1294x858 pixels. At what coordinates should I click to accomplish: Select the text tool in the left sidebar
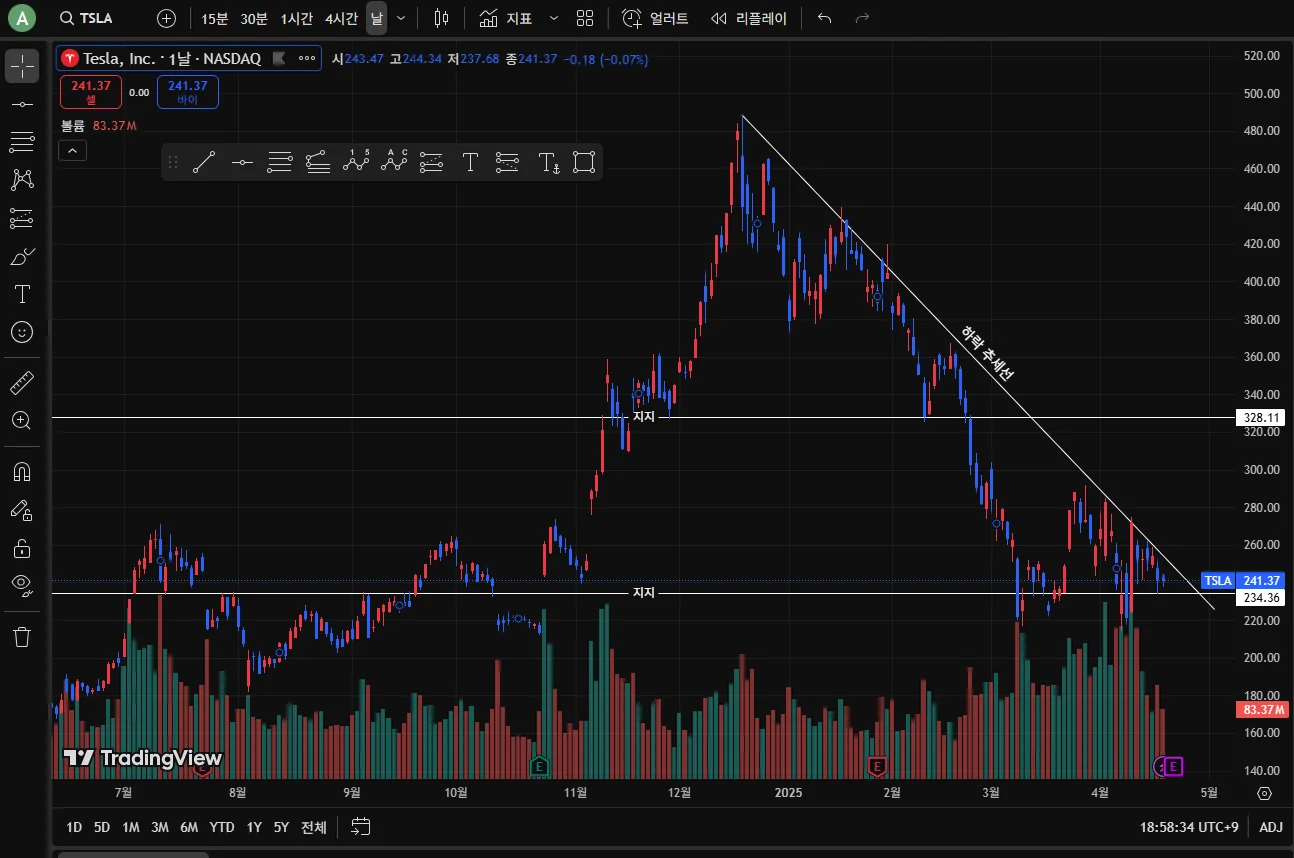coord(22,294)
